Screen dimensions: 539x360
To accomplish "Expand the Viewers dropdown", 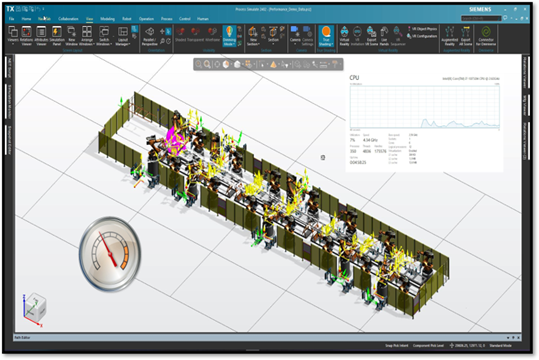I will 13,36.
